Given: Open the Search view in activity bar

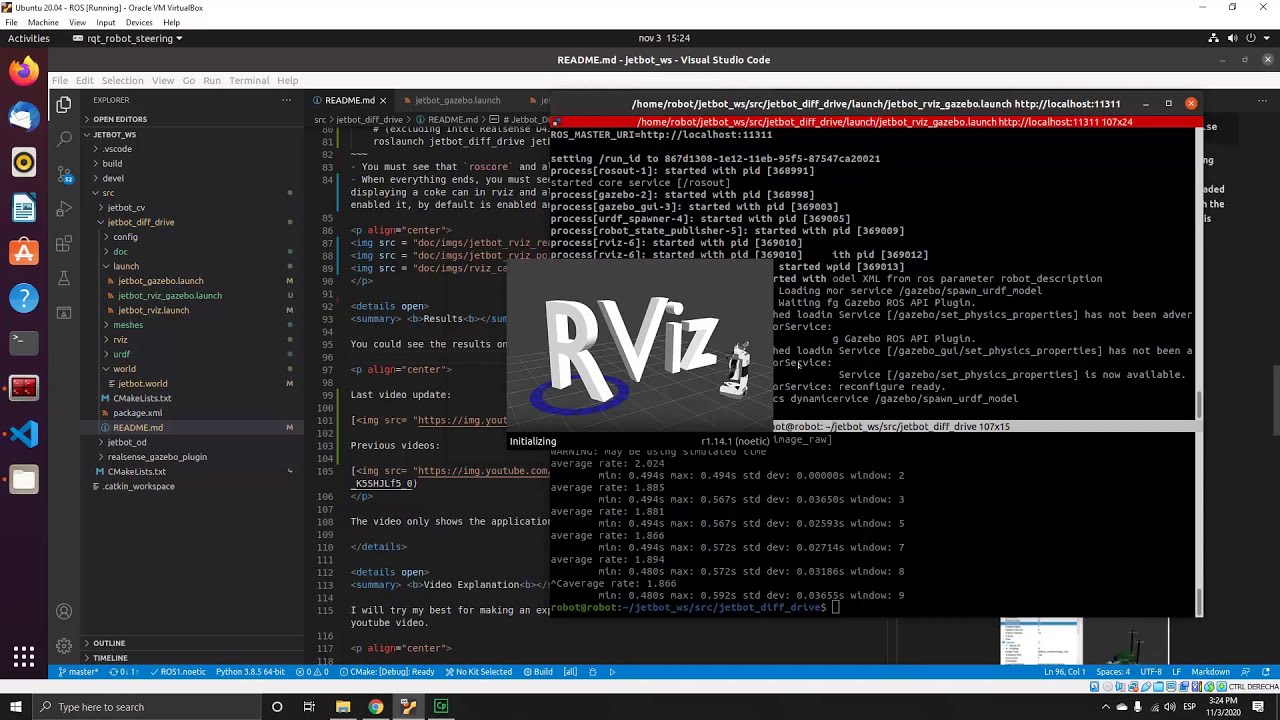Looking at the screenshot, I should pyautogui.click(x=64, y=138).
